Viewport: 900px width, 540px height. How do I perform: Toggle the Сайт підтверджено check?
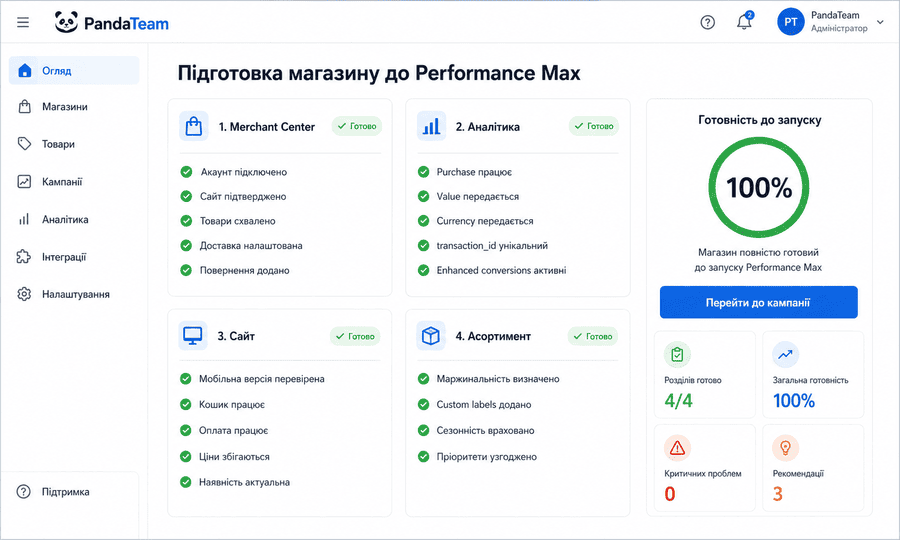click(x=186, y=196)
